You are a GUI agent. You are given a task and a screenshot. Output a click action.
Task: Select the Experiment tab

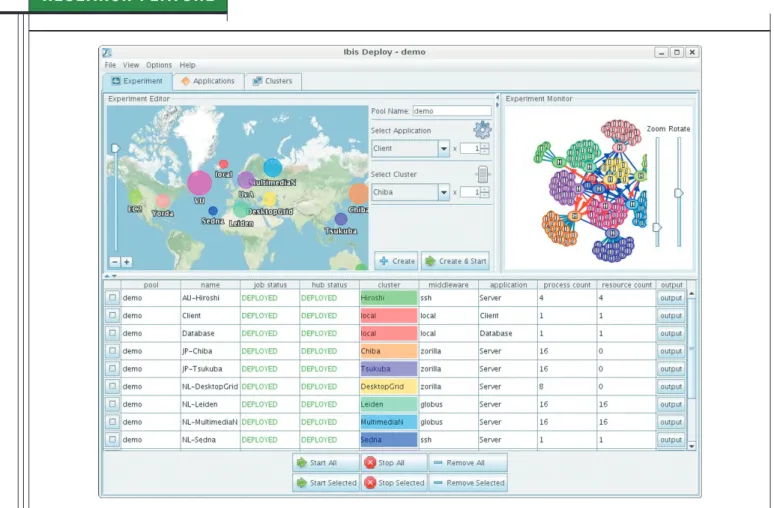pyautogui.click(x=137, y=81)
